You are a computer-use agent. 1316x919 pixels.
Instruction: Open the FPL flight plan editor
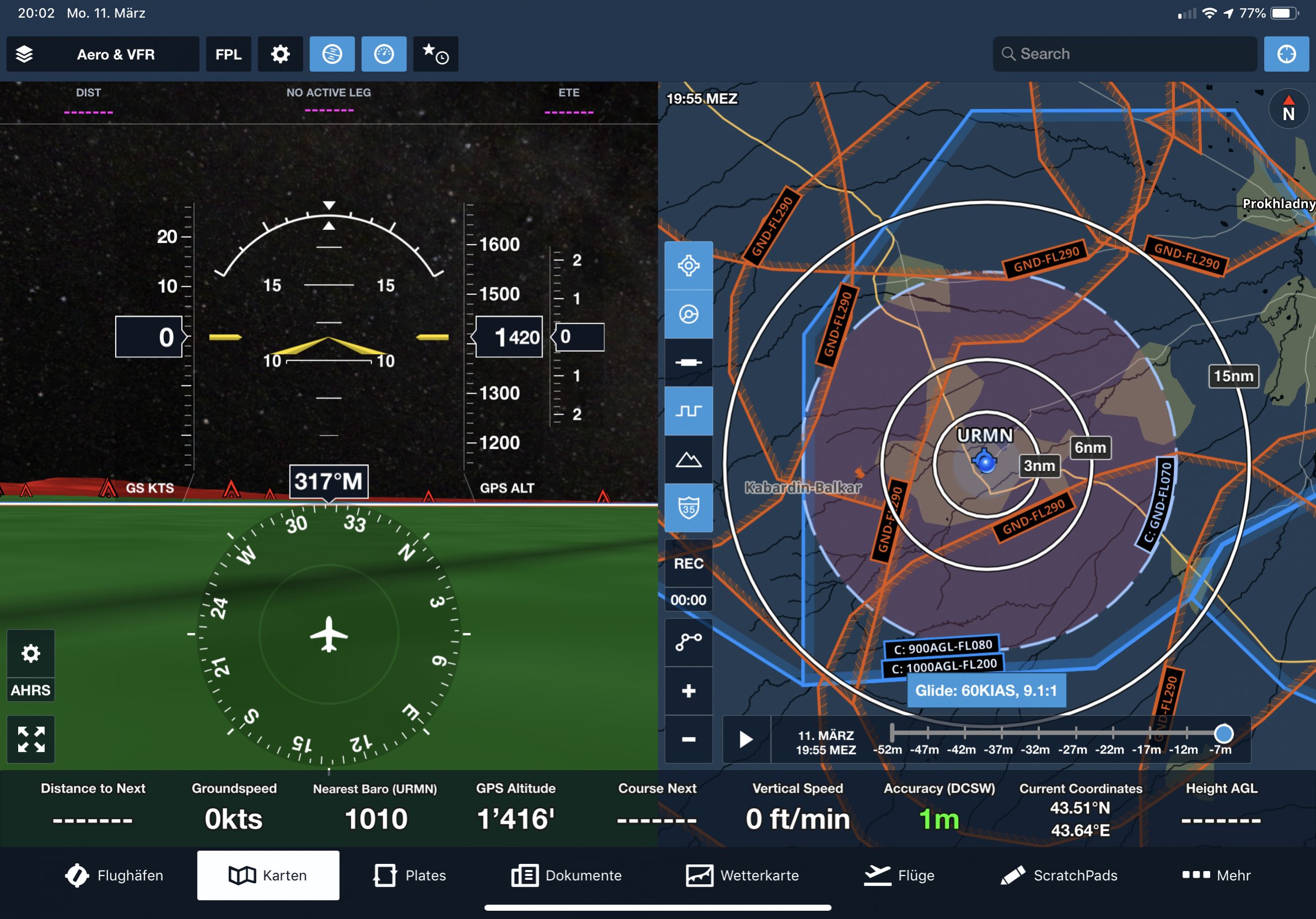228,55
